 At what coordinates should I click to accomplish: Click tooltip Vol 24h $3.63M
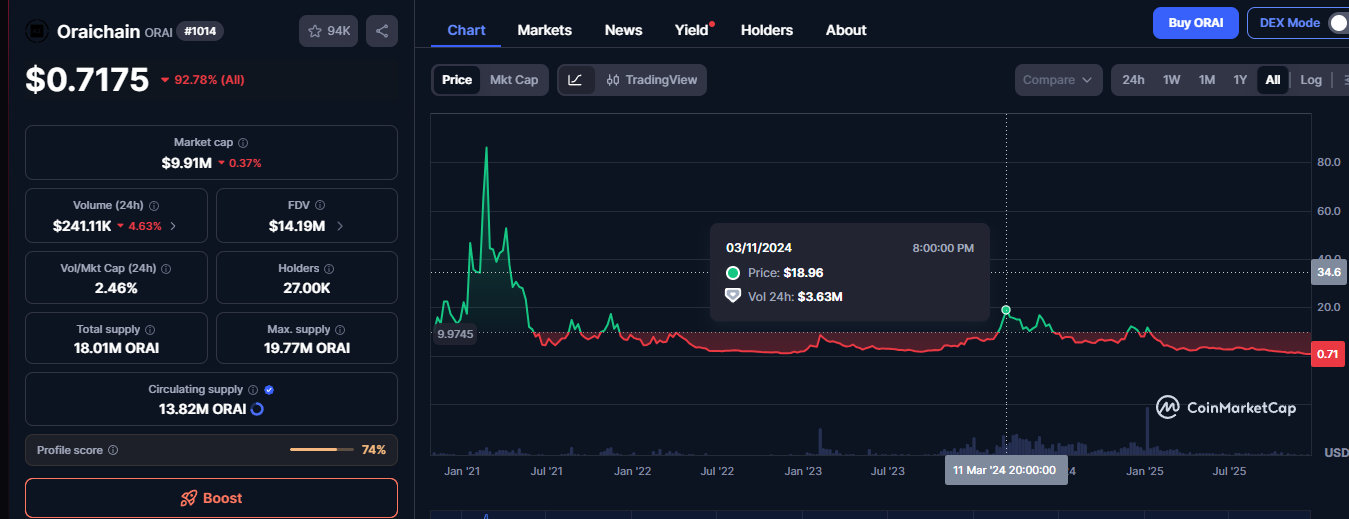pos(820,296)
